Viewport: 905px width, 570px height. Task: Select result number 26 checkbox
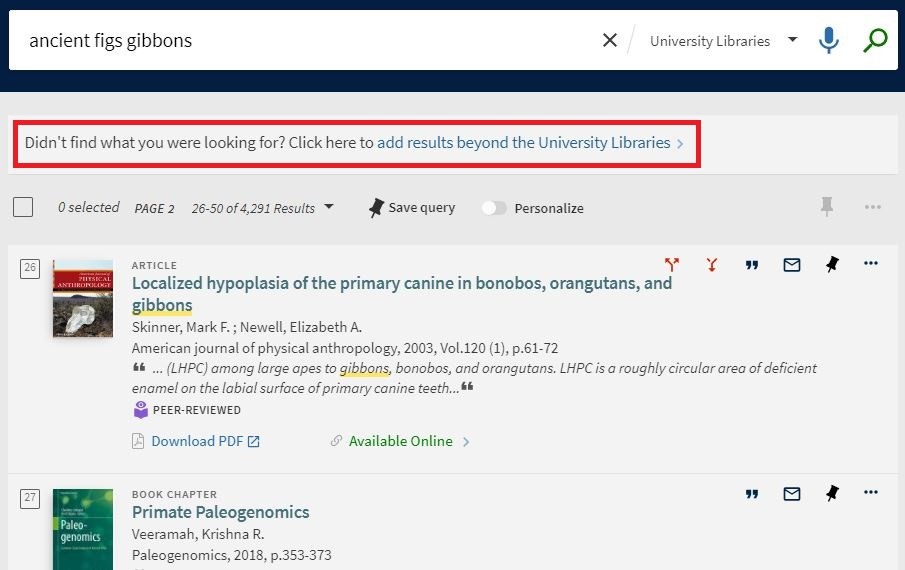[30, 268]
